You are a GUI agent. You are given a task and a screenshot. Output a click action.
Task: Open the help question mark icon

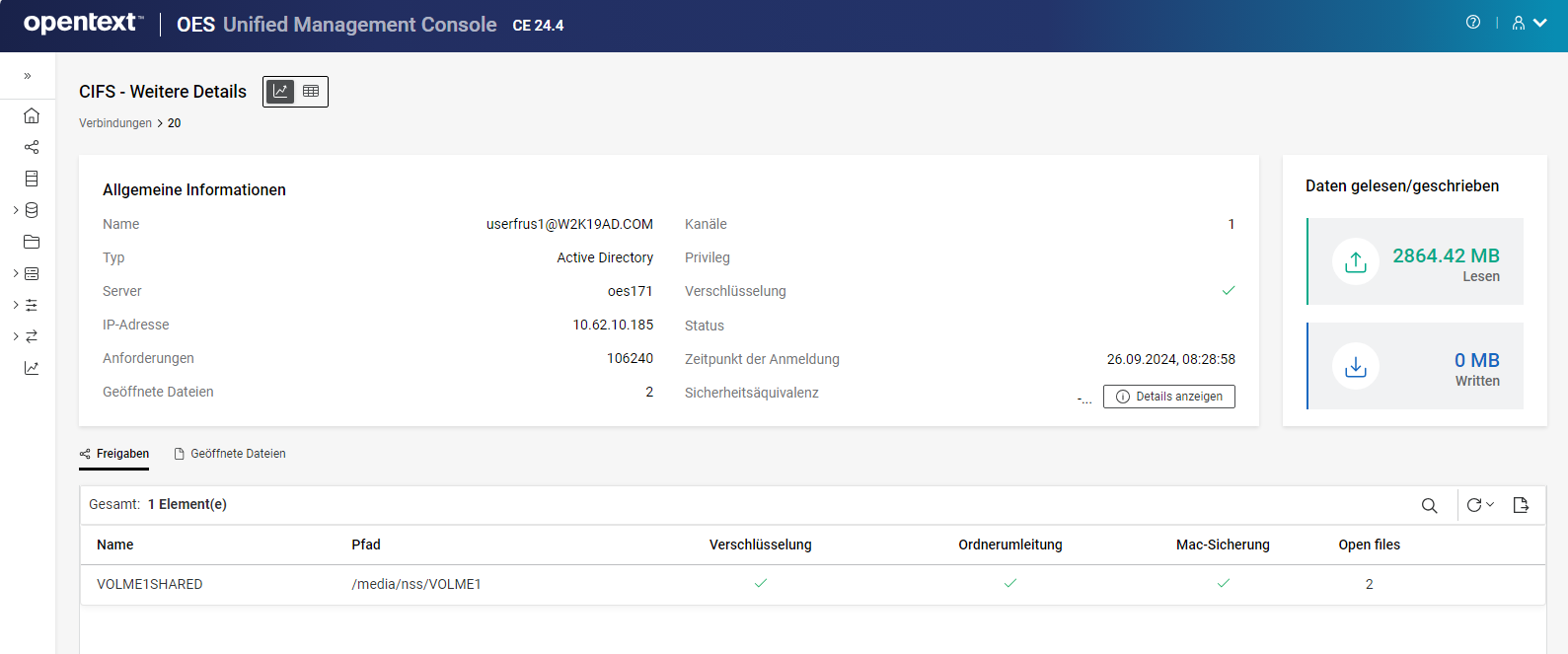point(1473,23)
